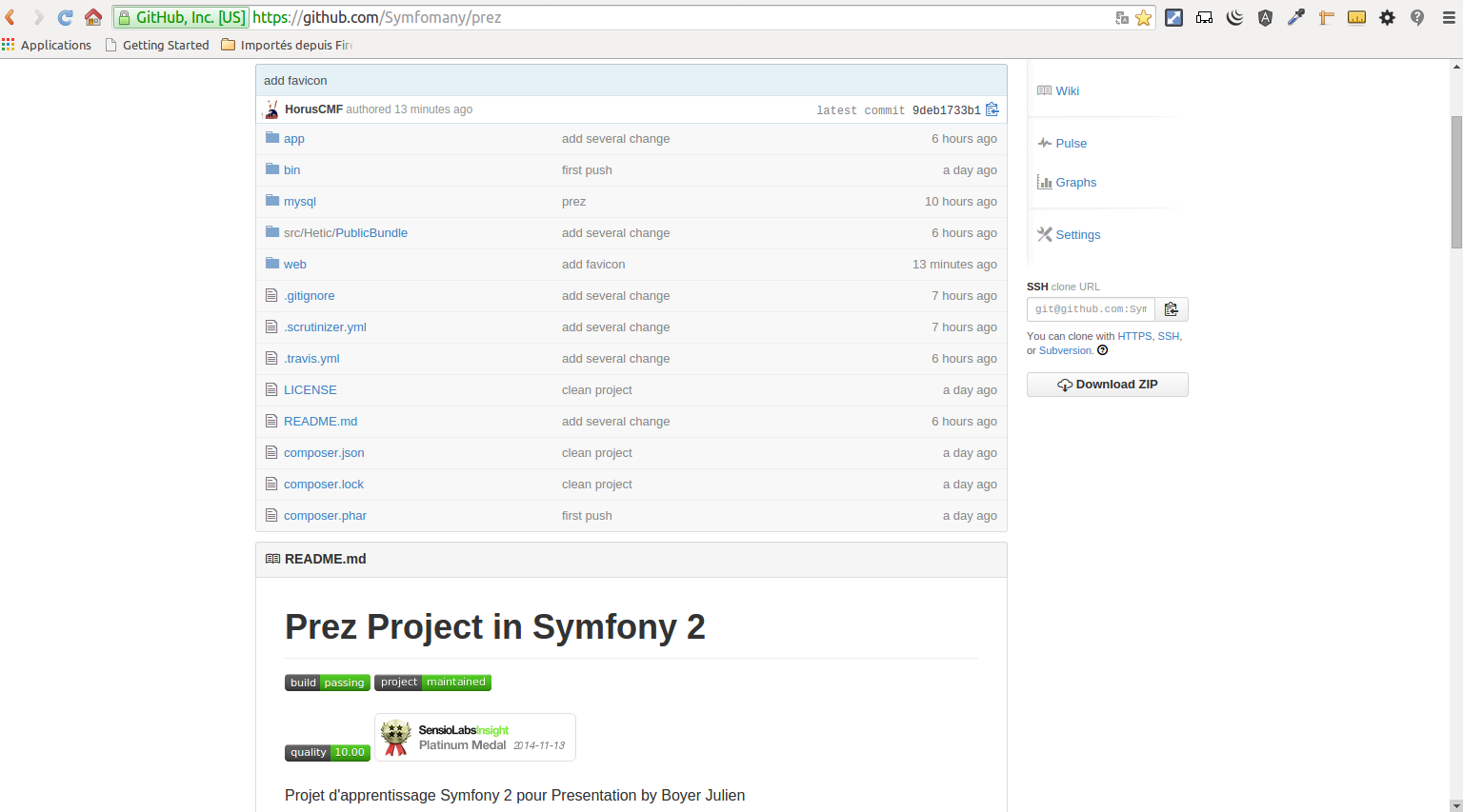Click 'first push' message on the bin row
1463x812 pixels.
pos(587,169)
